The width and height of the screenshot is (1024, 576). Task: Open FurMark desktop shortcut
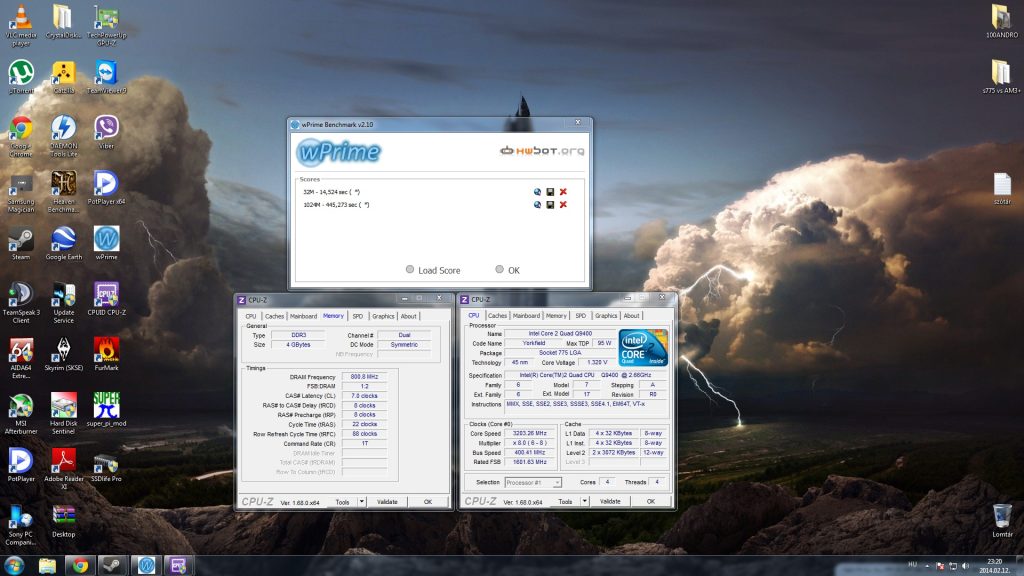coord(106,355)
